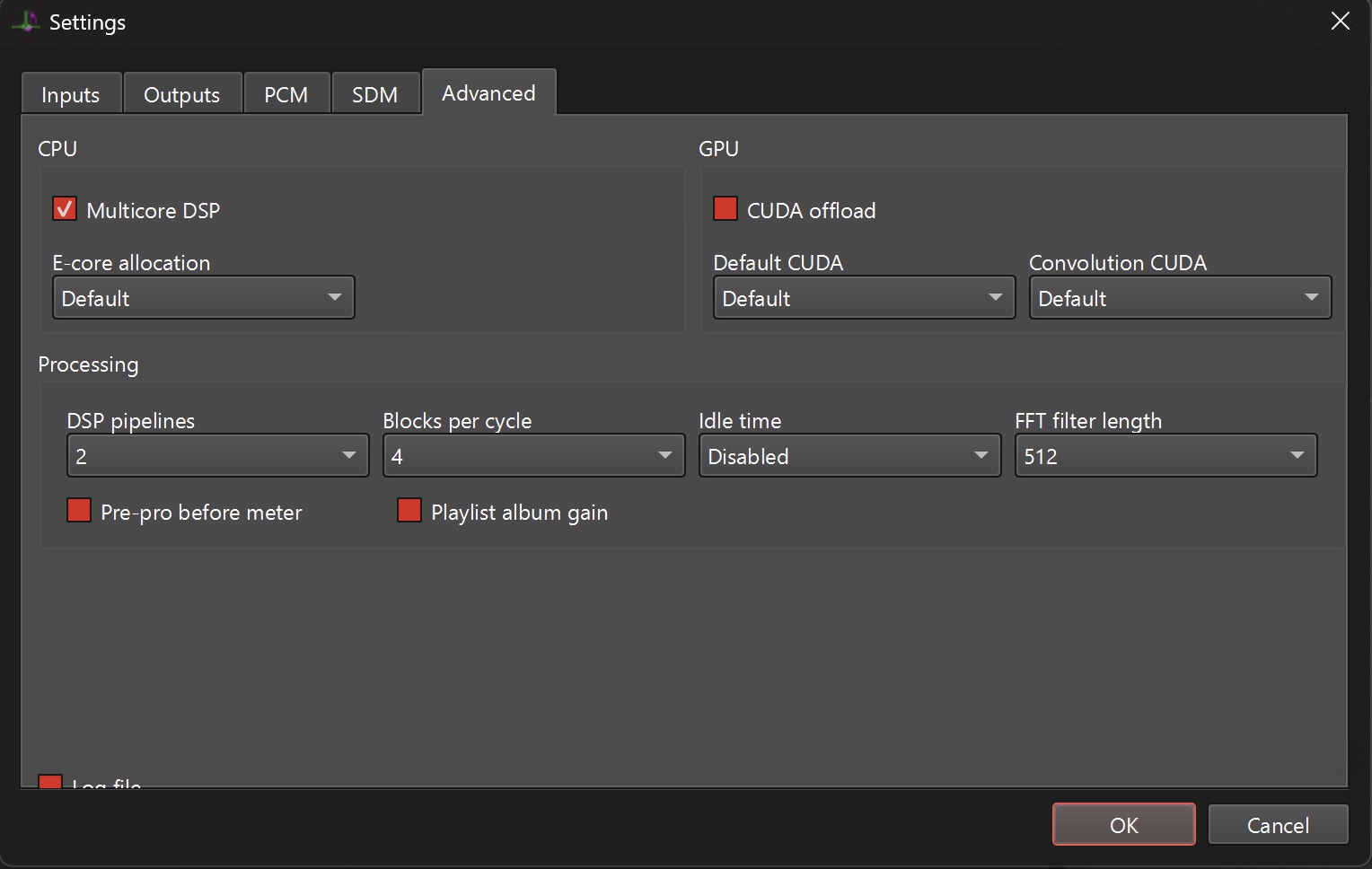This screenshot has width=1372, height=869.
Task: Click the CUDA offload label
Action: coord(812,211)
